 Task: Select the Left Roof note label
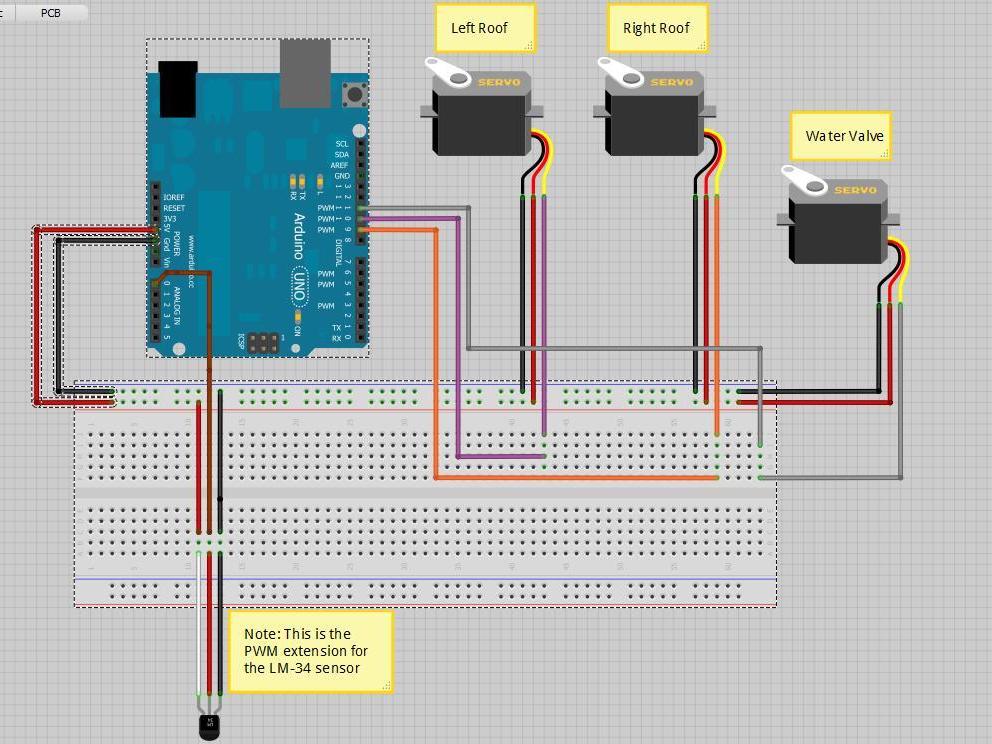[485, 28]
